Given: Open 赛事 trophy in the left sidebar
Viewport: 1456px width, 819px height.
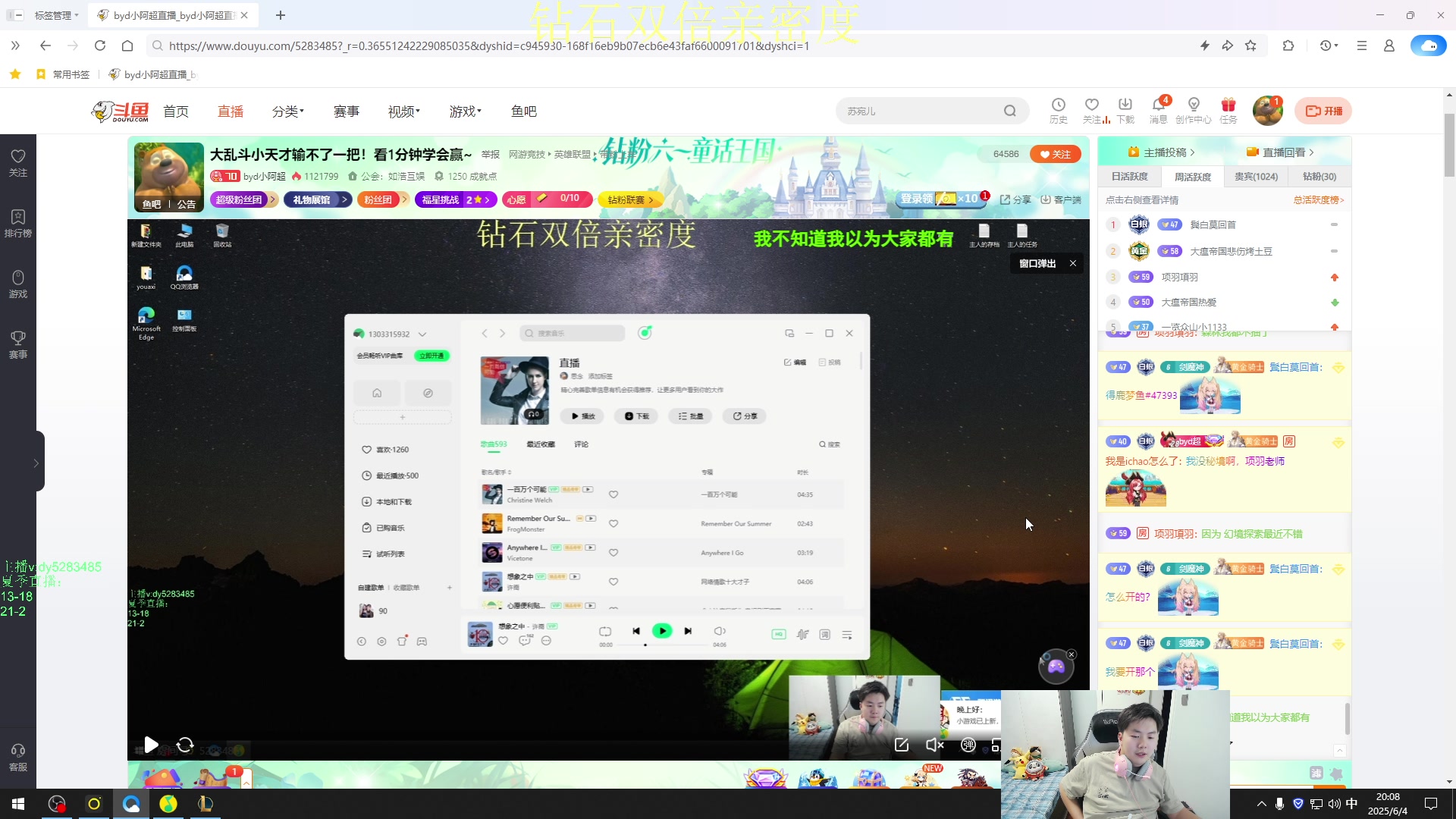Looking at the screenshot, I should (x=18, y=344).
